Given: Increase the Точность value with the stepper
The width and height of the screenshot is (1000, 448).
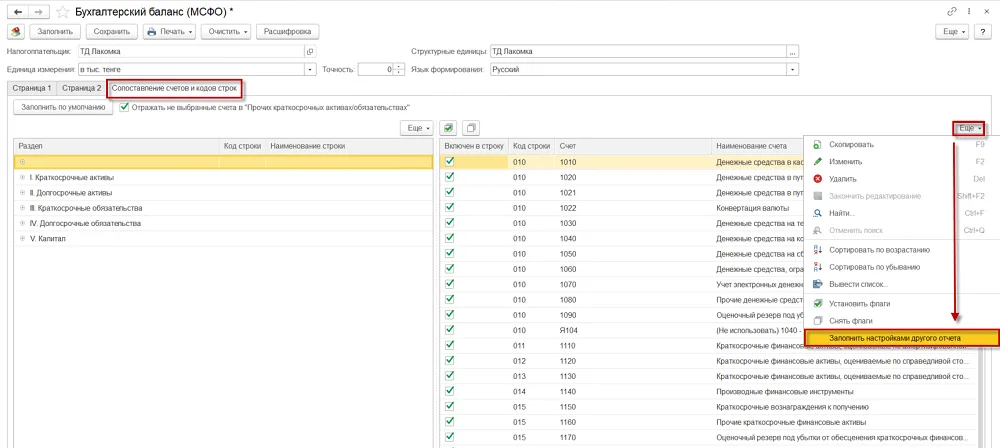Looking at the screenshot, I should pyautogui.click(x=399, y=66).
